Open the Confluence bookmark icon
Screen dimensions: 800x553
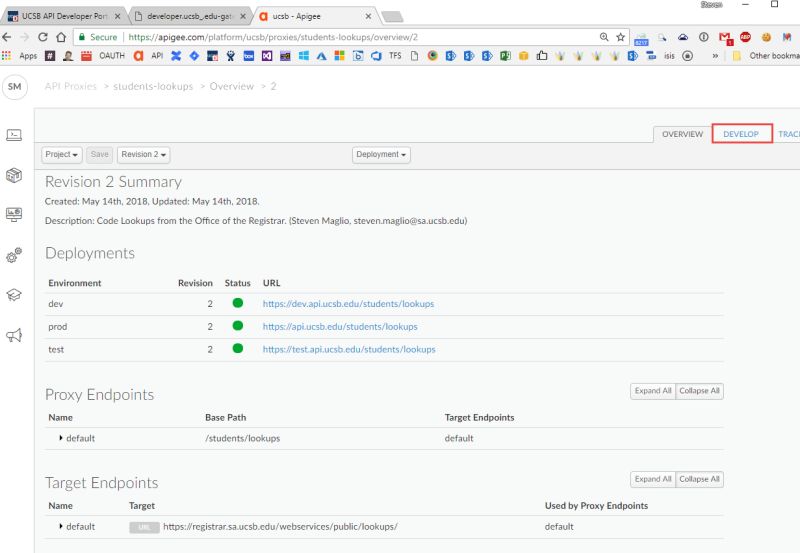coord(176,56)
